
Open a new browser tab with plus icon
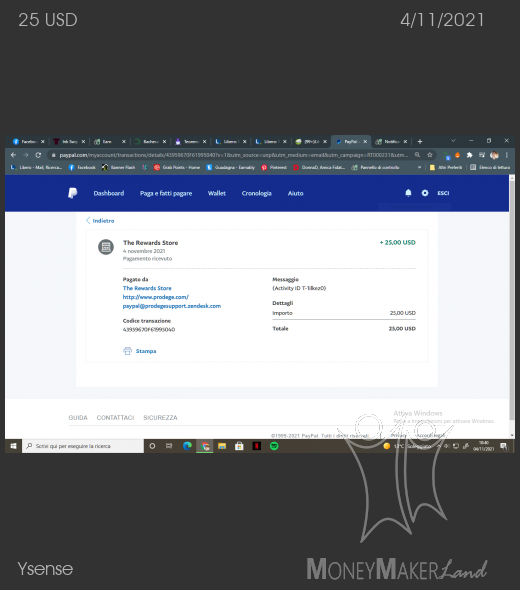click(x=420, y=141)
